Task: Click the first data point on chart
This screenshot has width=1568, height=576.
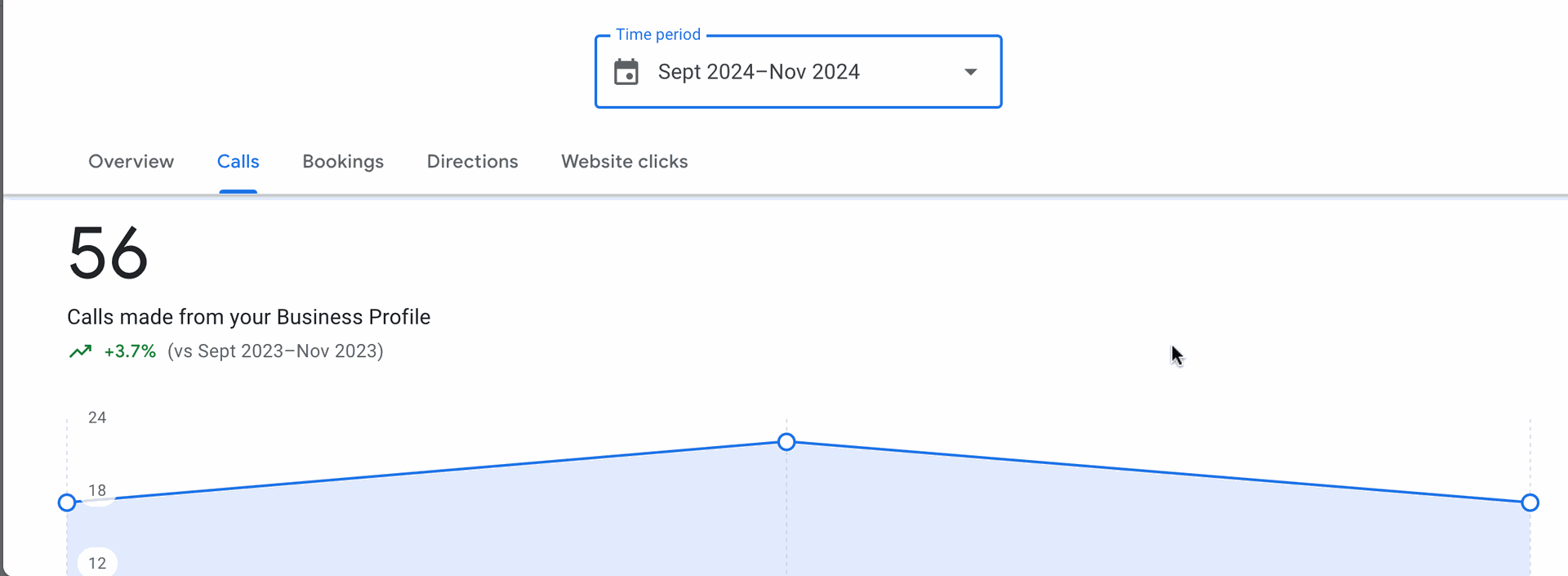Action: pyautogui.click(x=67, y=502)
